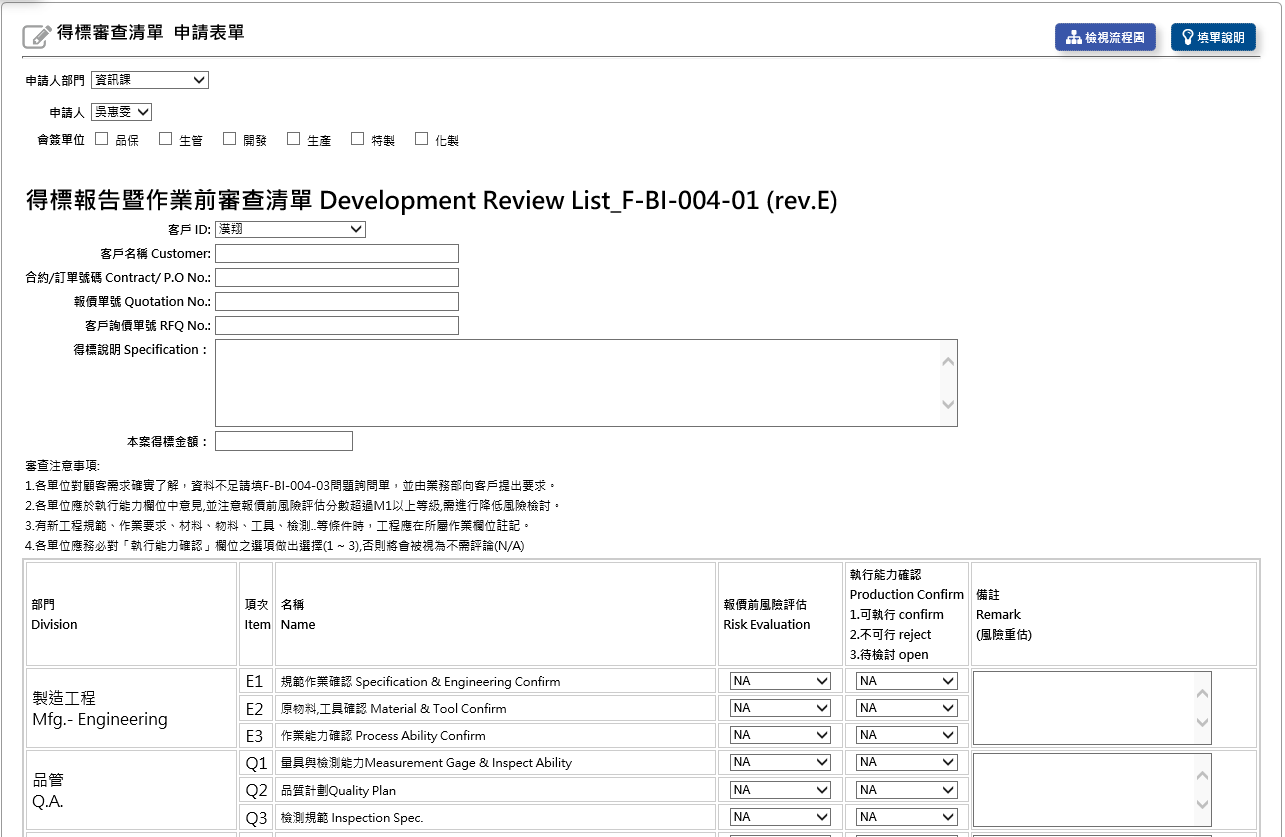The image size is (1285, 837).
Task: Expand the Q2 Production Confirm dropdown
Action: tap(907, 790)
